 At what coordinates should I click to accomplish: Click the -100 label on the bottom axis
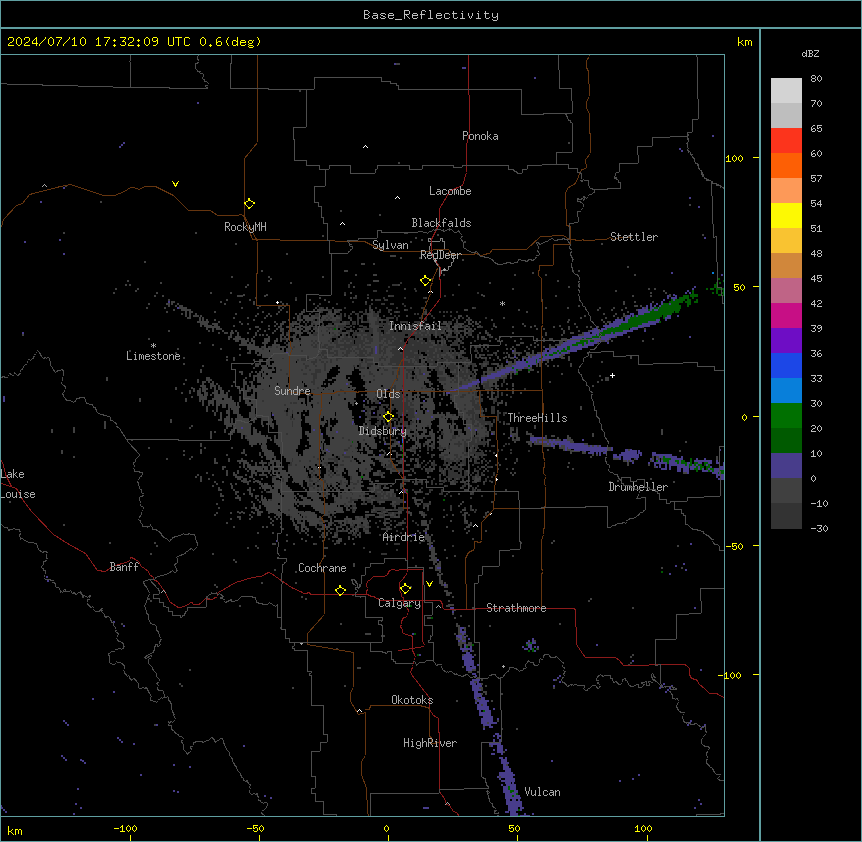point(125,828)
